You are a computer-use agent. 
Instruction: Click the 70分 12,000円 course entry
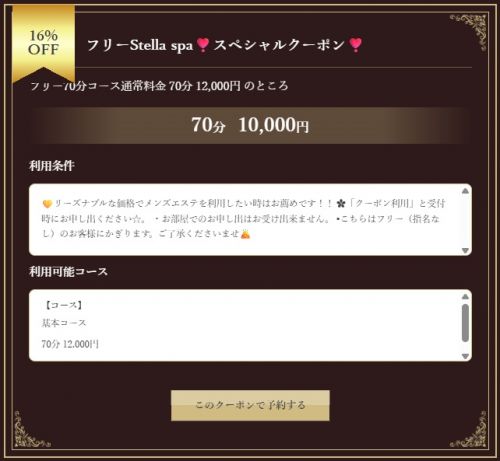click(70, 344)
